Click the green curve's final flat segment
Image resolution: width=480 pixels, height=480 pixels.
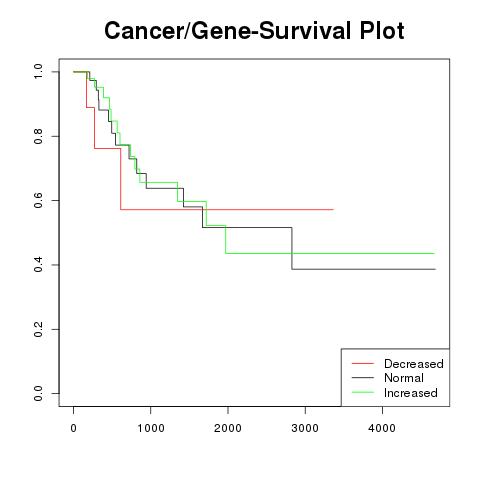coord(330,253)
